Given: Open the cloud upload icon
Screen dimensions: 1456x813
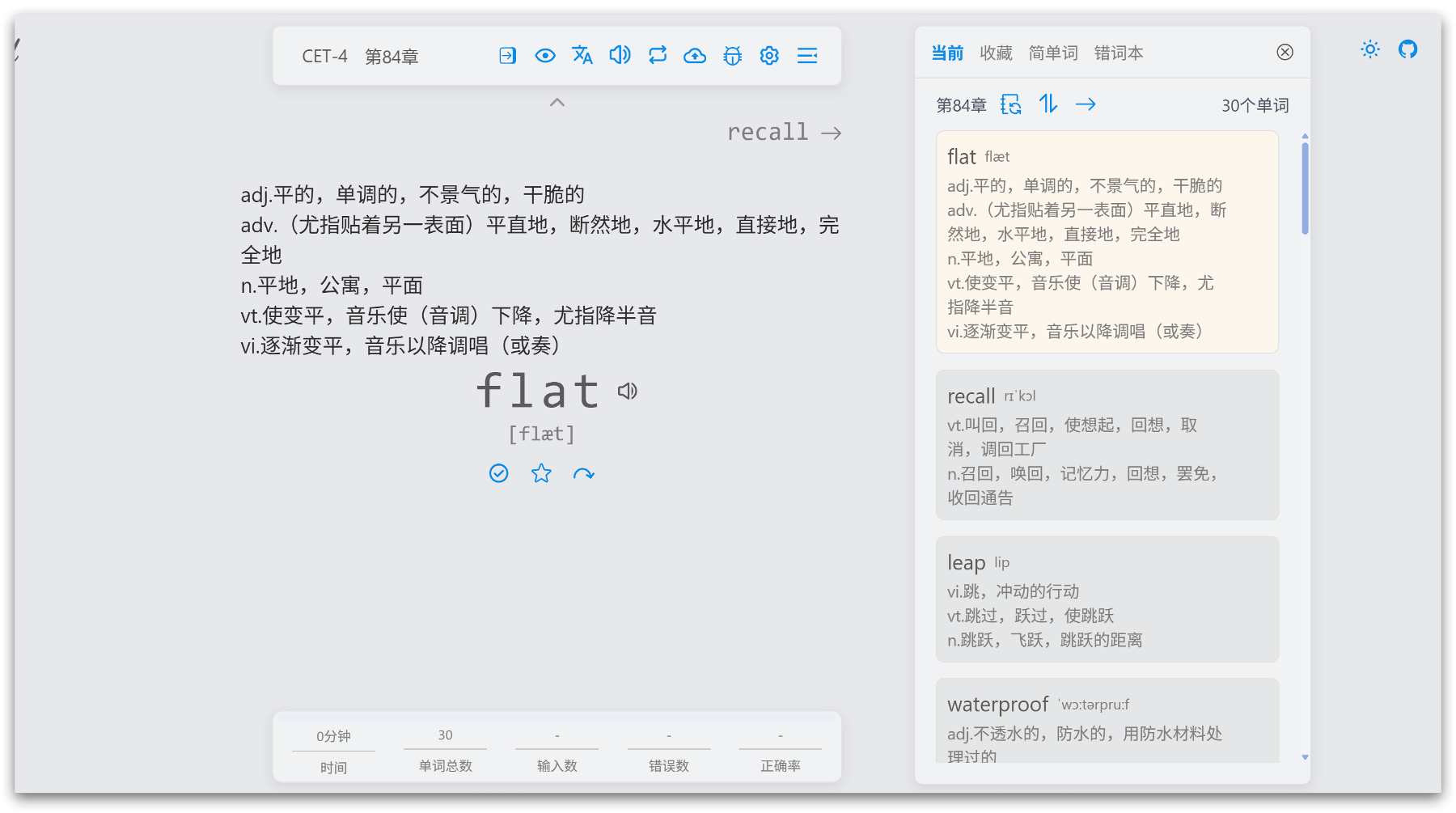Looking at the screenshot, I should click(x=695, y=56).
